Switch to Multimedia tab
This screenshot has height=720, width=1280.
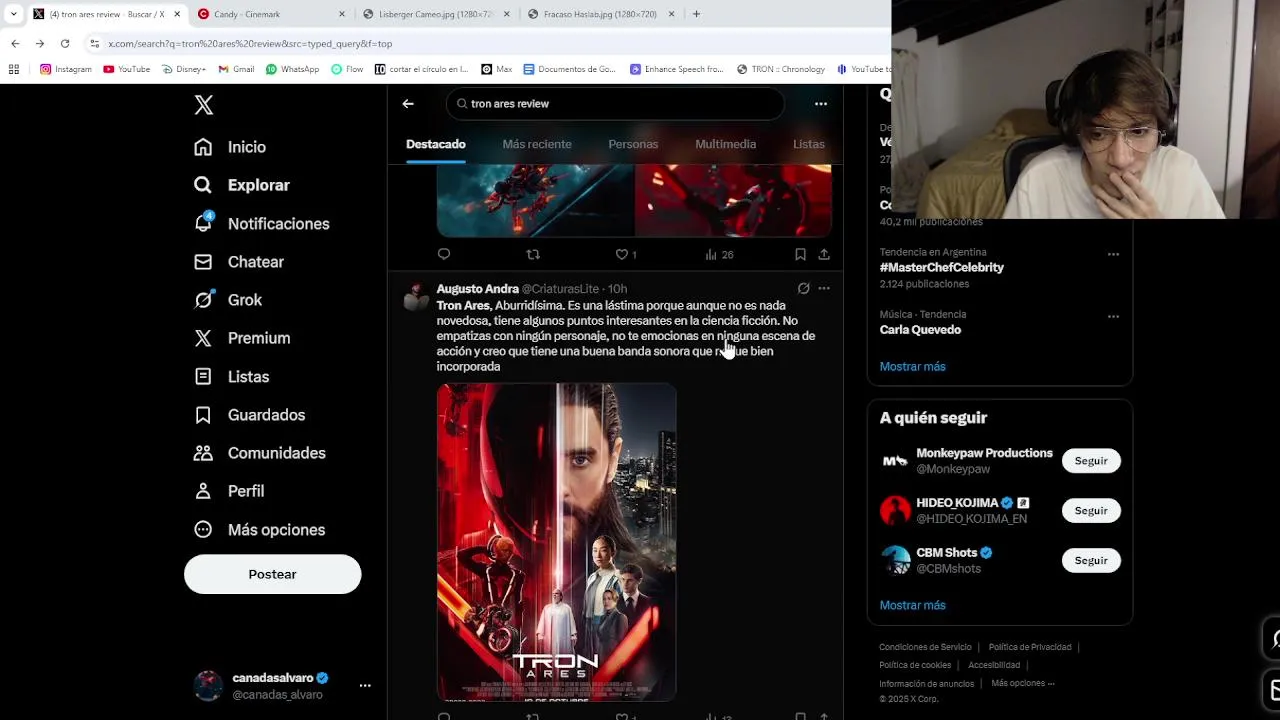[725, 144]
